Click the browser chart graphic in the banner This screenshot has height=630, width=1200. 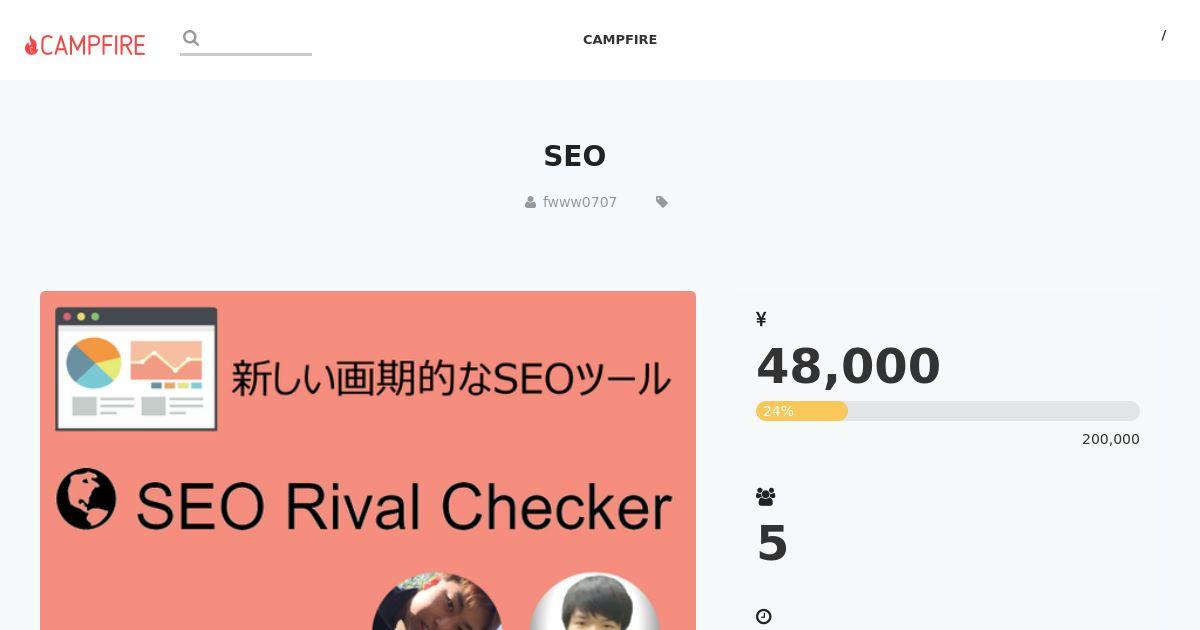pos(136,369)
